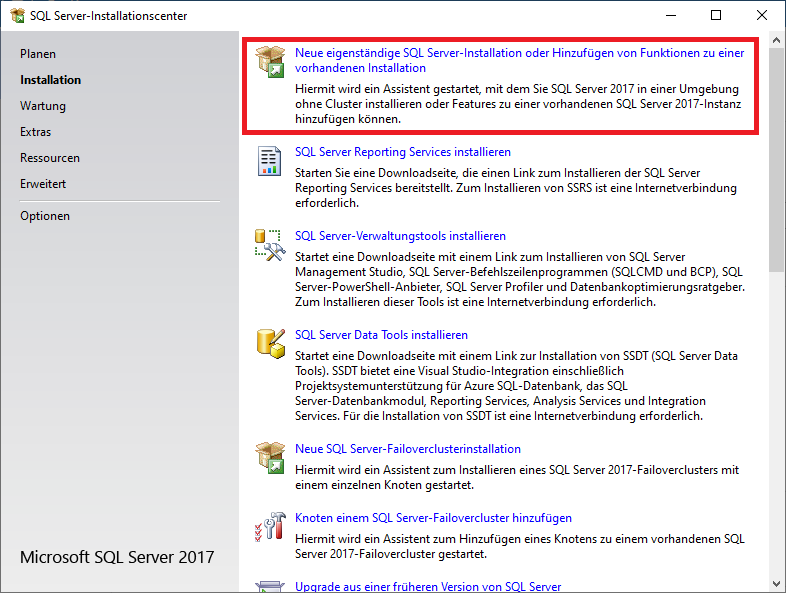Open SQL Server Data Tools installieren link
The image size is (786, 593).
point(381,335)
